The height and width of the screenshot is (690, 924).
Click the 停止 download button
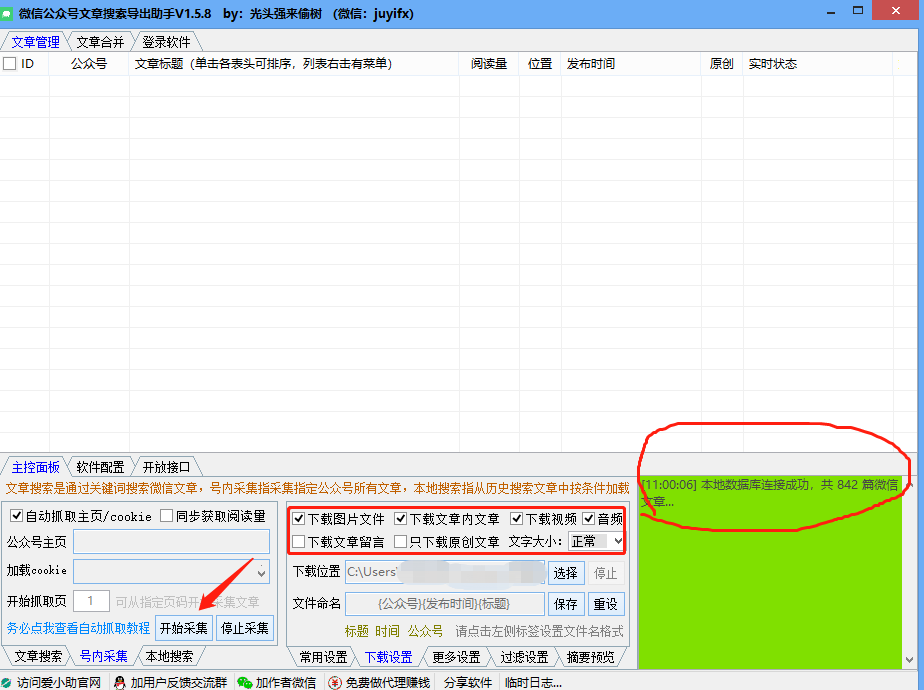click(605, 573)
